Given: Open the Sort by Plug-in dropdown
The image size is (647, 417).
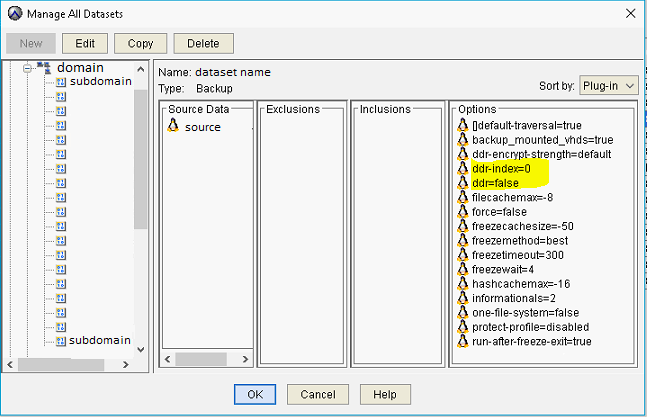Looking at the screenshot, I should point(608,86).
